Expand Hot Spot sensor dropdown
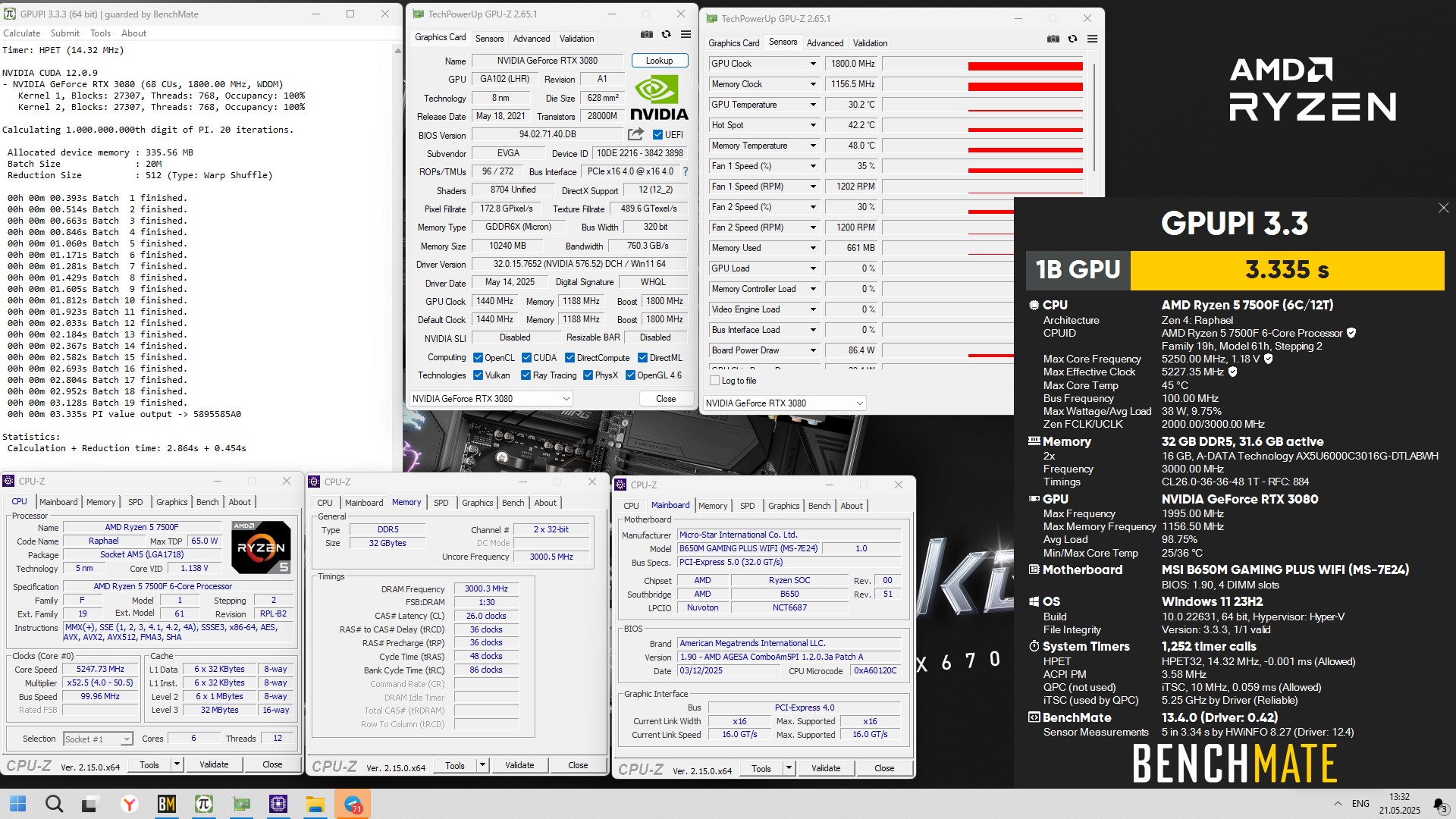This screenshot has width=1456, height=819. coord(813,125)
